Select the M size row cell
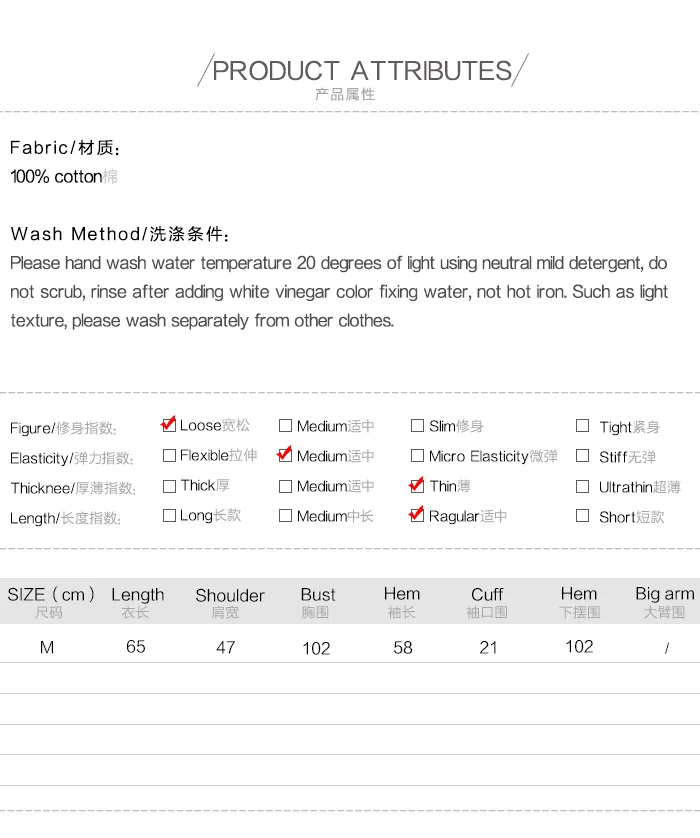Image resolution: width=700 pixels, height=838 pixels. point(47,647)
